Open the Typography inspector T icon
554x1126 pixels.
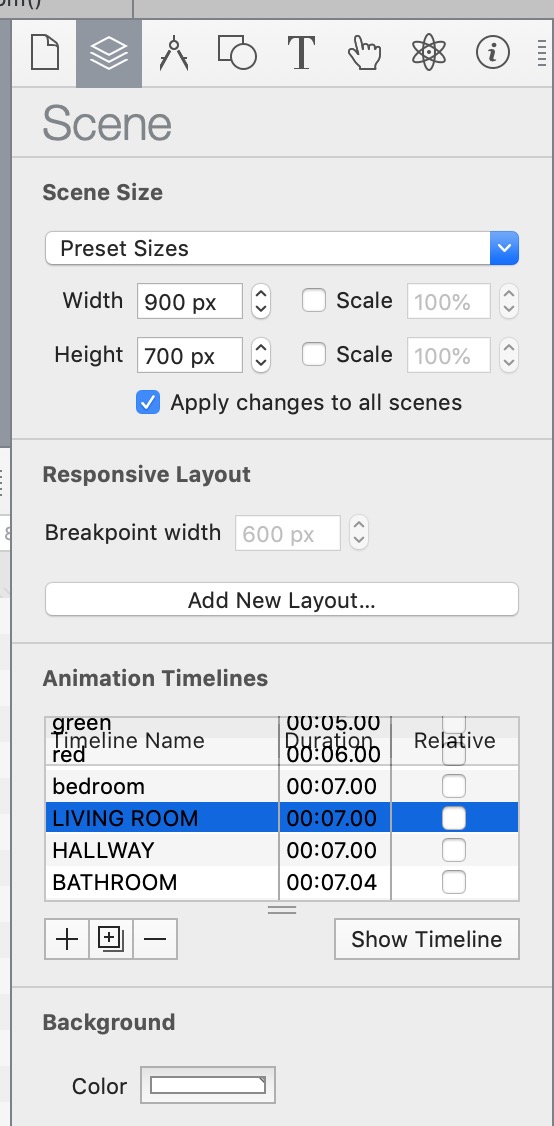[x=301, y=54]
